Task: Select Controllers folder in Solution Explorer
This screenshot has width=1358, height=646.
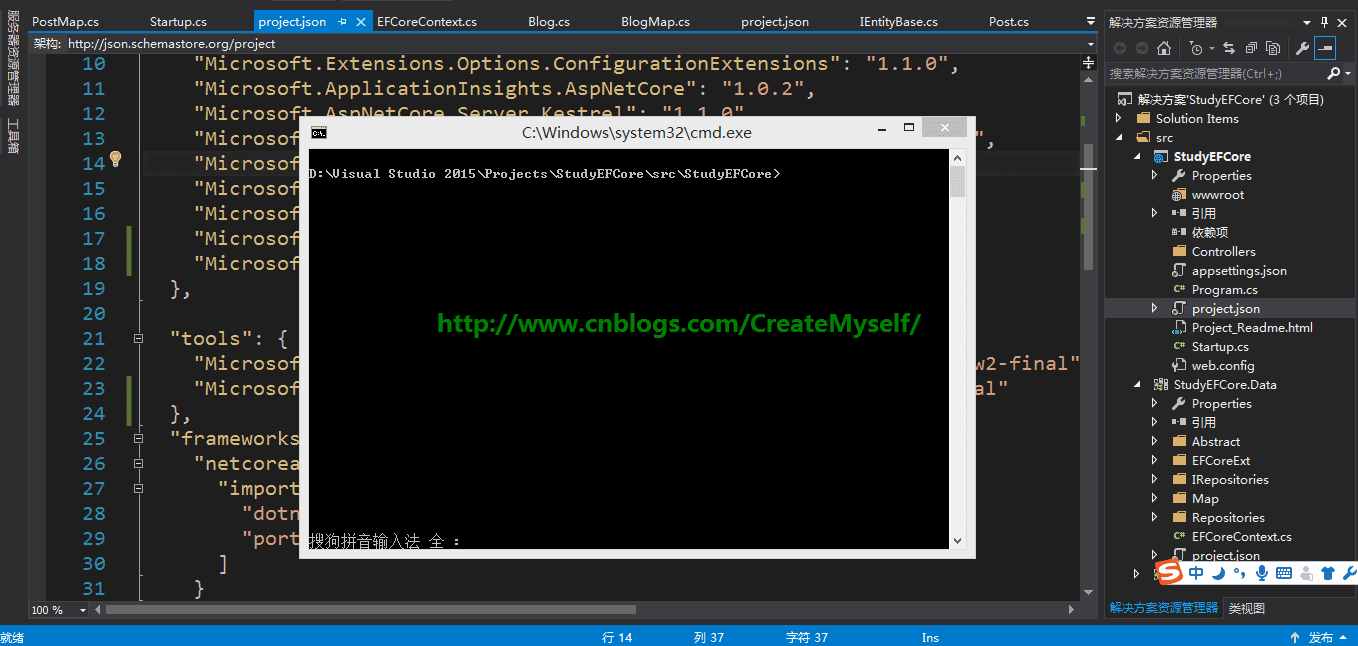Action: [x=1224, y=251]
